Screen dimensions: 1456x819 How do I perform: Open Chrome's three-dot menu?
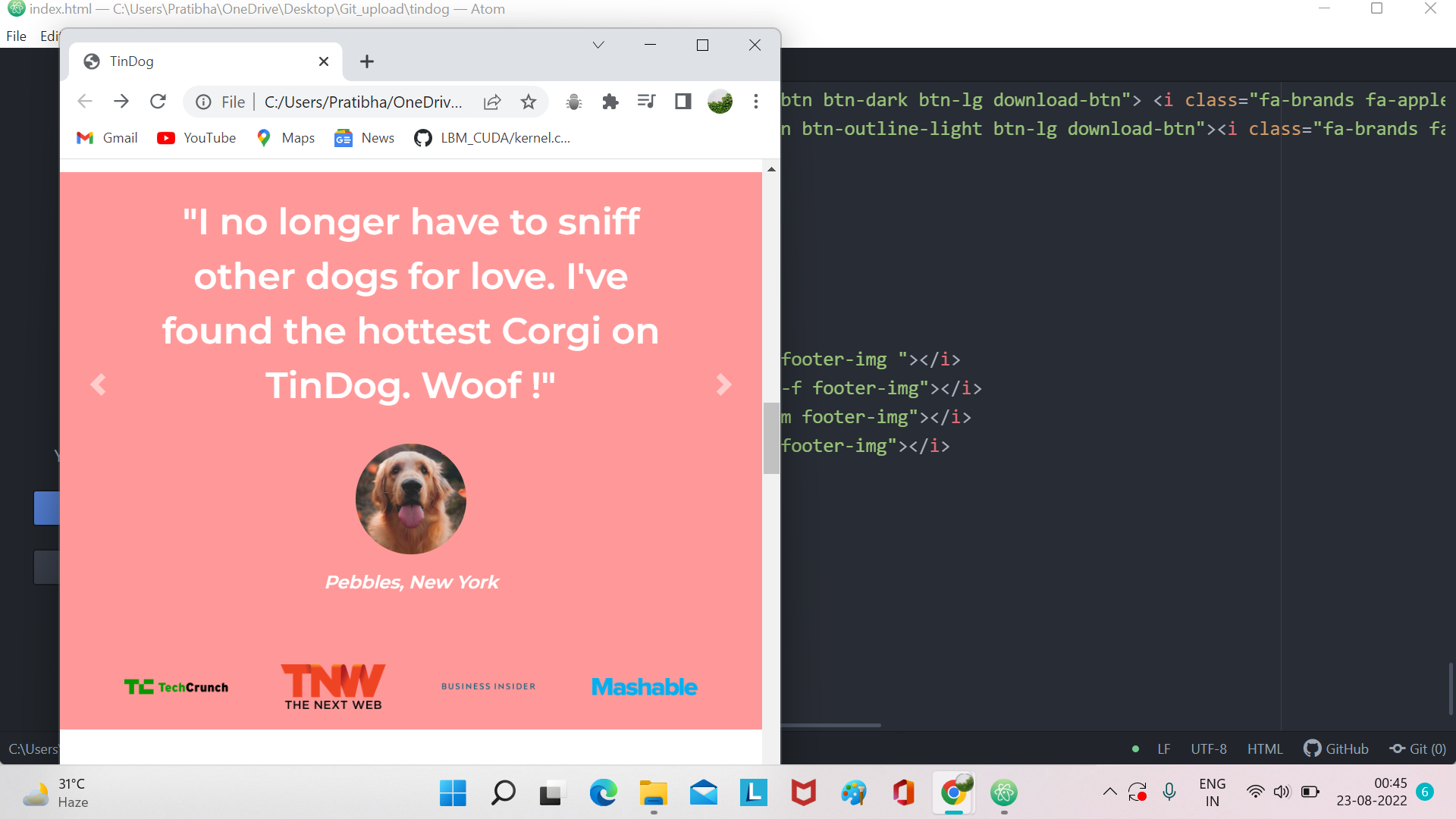[x=755, y=101]
